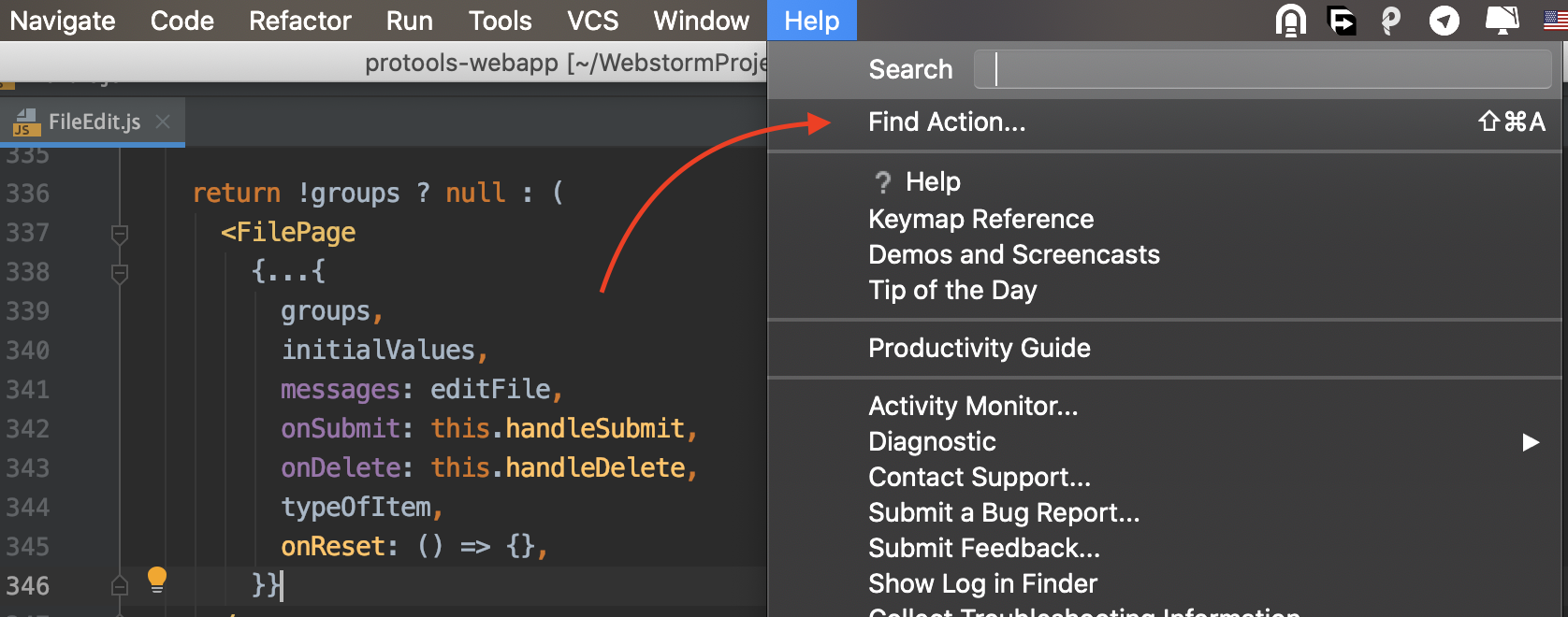Image resolution: width=1568 pixels, height=617 pixels.
Task: Click the P-shaped menu bar icon
Action: (1391, 21)
